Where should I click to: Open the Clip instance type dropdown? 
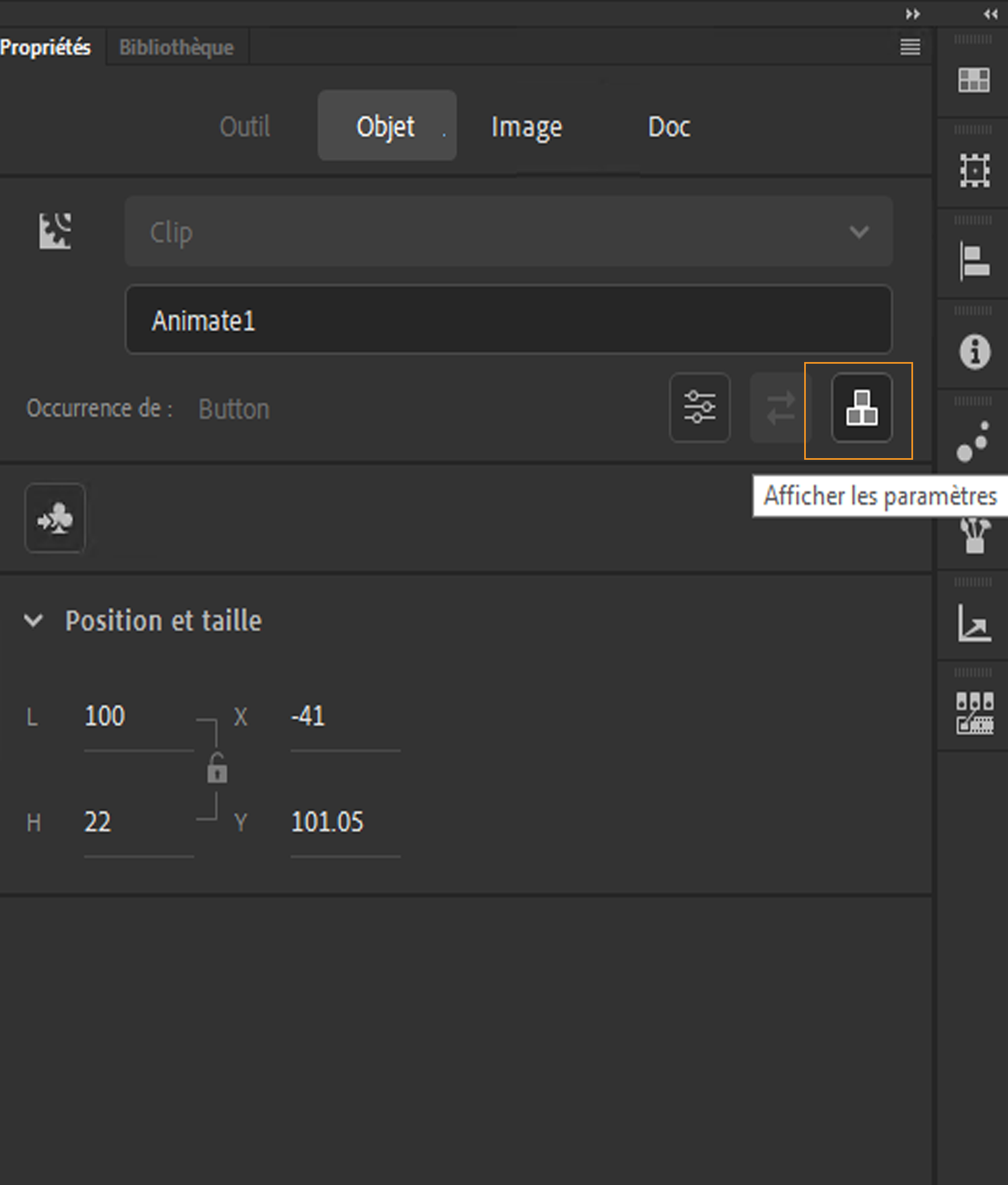pyautogui.click(x=509, y=231)
